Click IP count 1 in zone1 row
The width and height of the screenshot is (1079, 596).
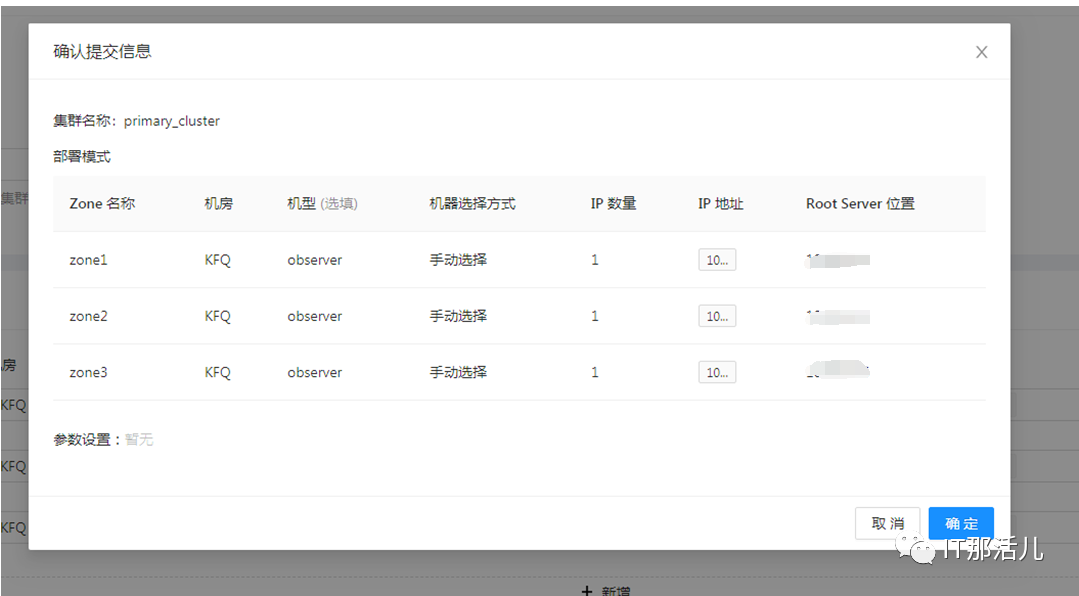click(x=595, y=259)
